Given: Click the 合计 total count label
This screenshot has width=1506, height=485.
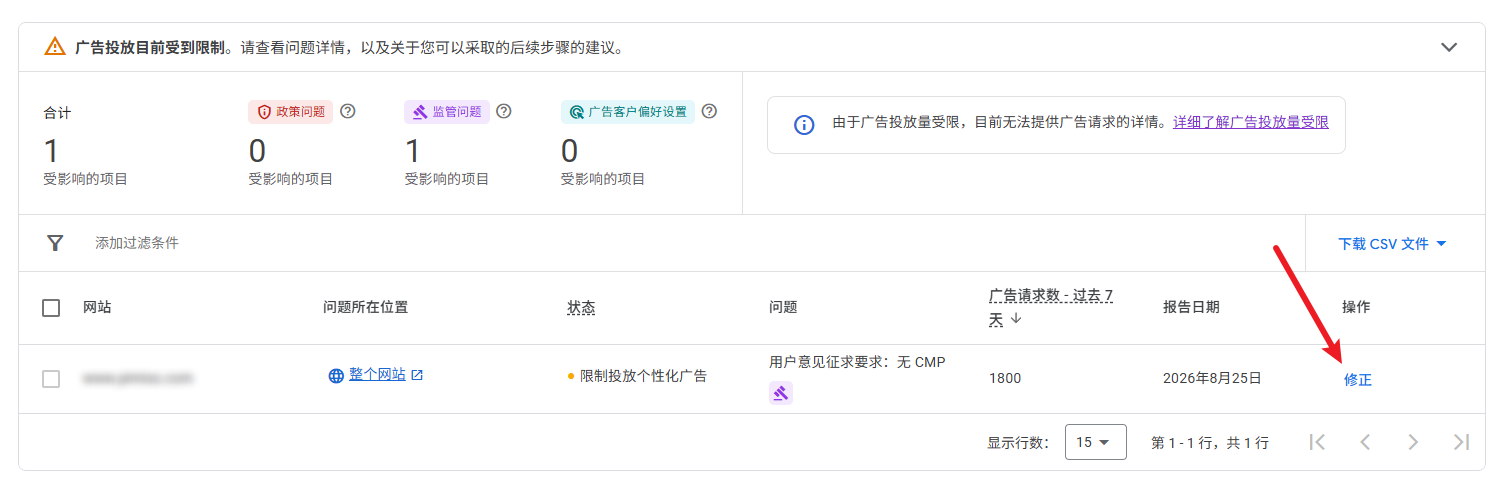Looking at the screenshot, I should click(x=57, y=113).
